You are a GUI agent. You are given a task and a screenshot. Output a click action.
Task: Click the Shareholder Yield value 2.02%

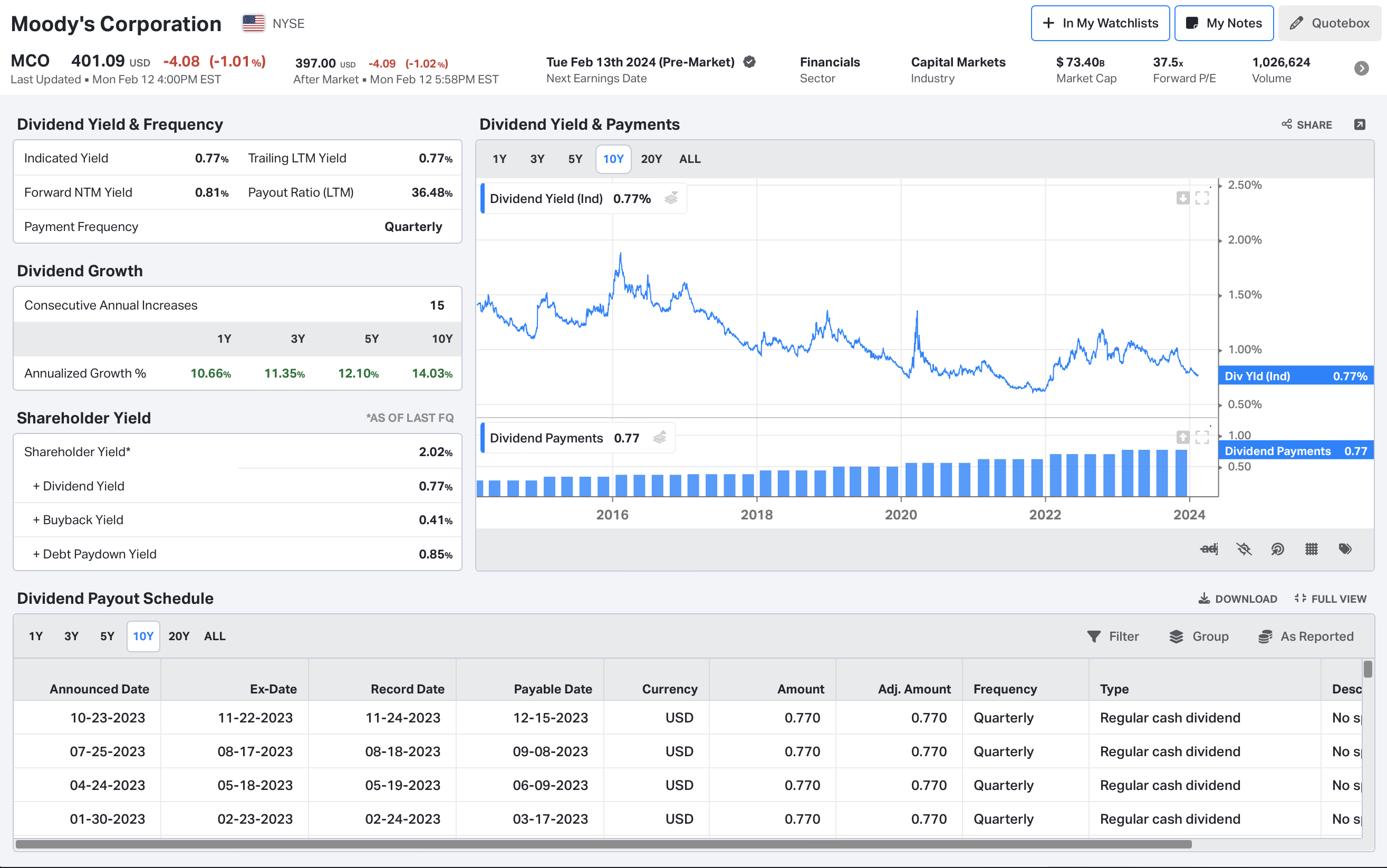[x=435, y=452]
